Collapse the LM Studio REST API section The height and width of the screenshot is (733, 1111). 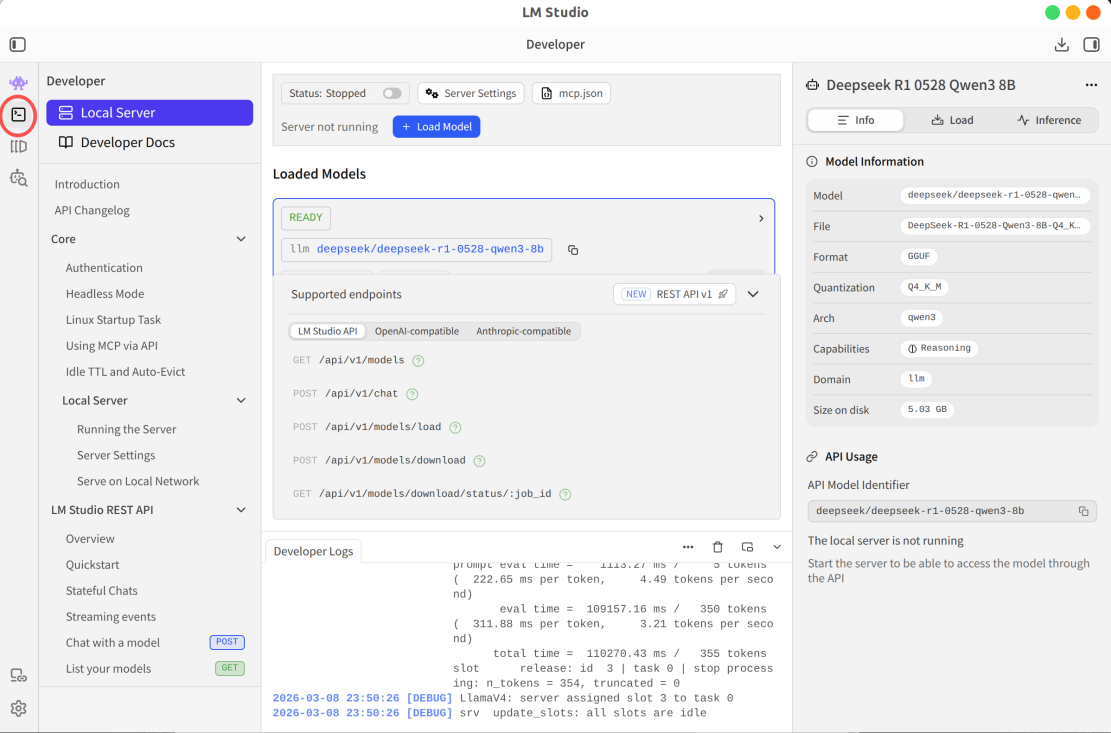tap(241, 510)
